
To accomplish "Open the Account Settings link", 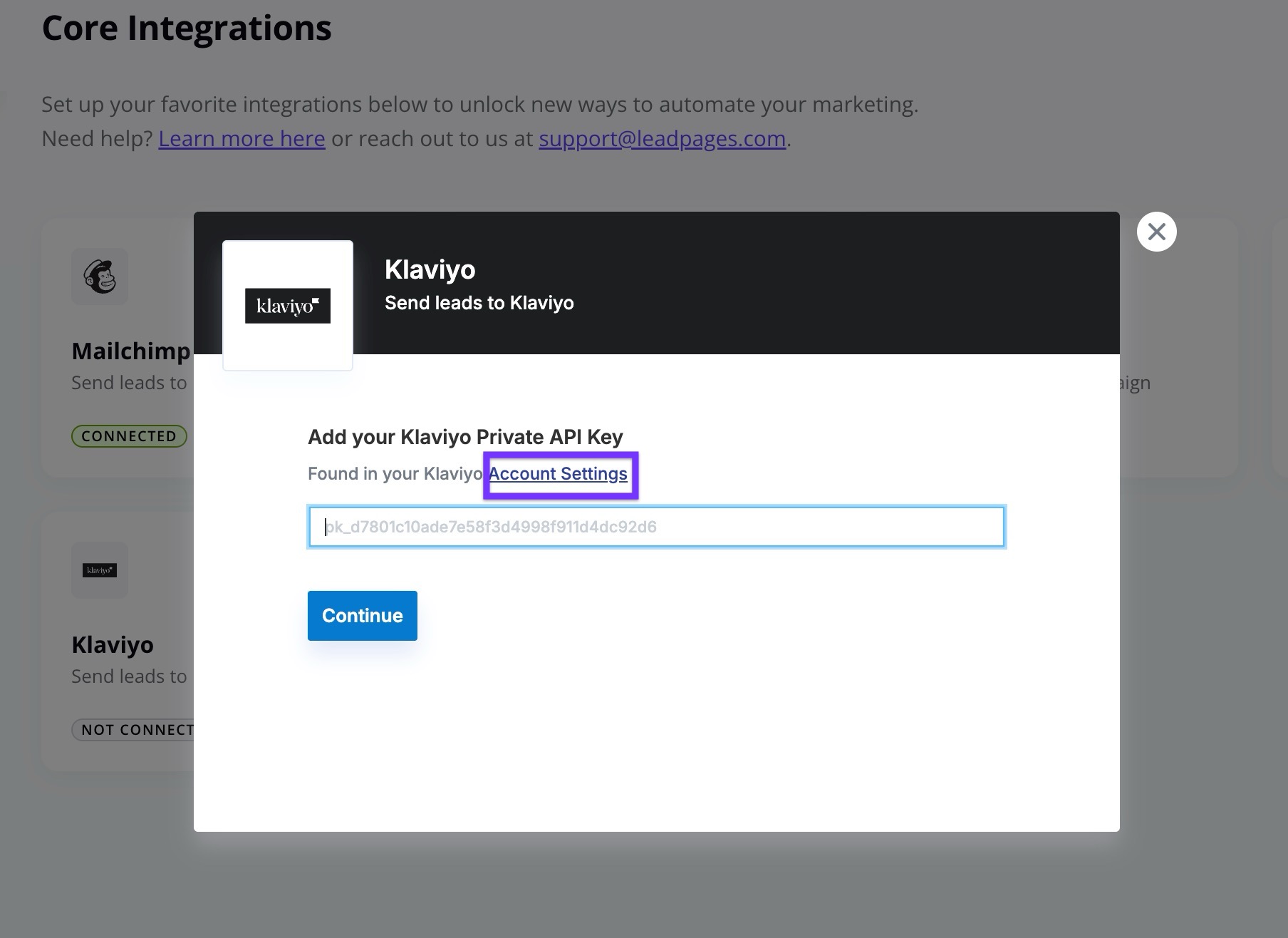I will pos(559,473).
